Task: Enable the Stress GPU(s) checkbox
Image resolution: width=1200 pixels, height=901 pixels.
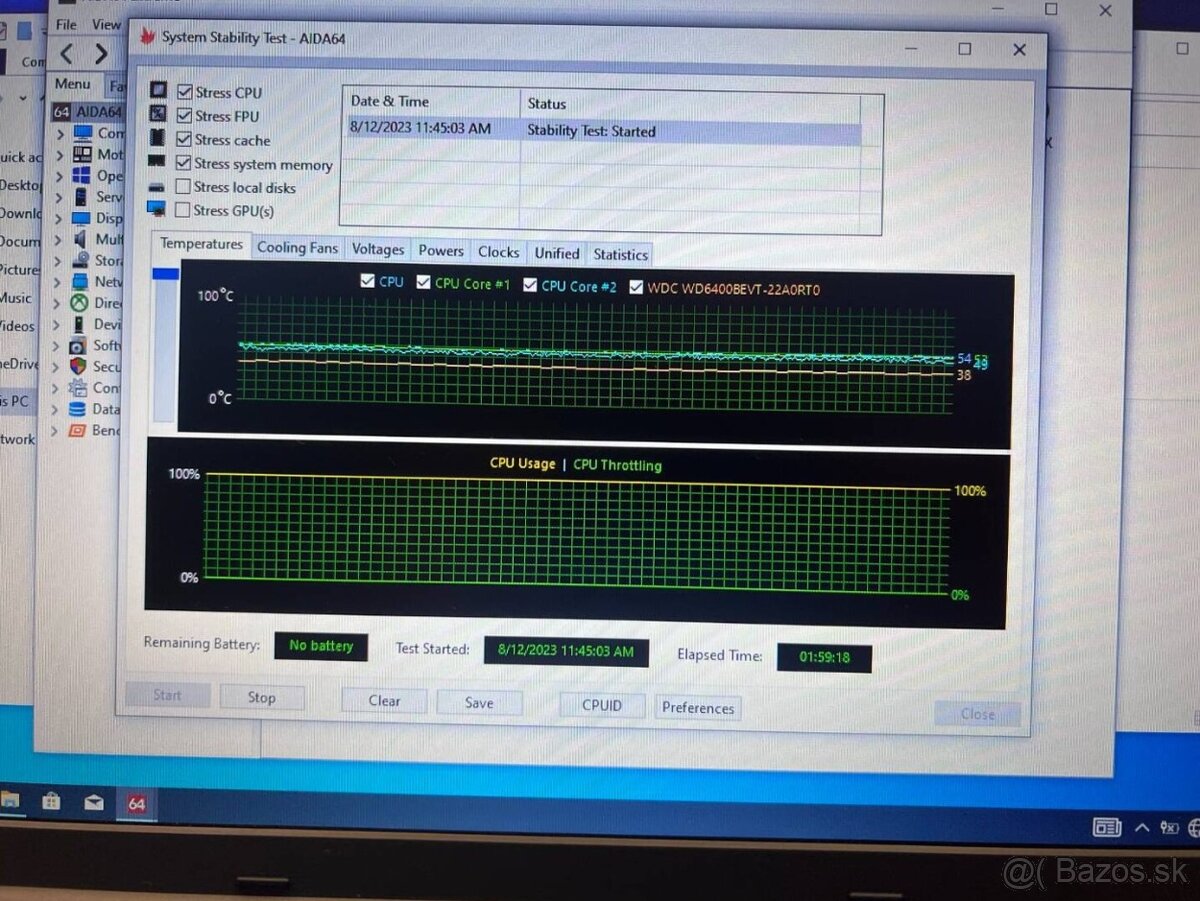Action: coord(183,210)
